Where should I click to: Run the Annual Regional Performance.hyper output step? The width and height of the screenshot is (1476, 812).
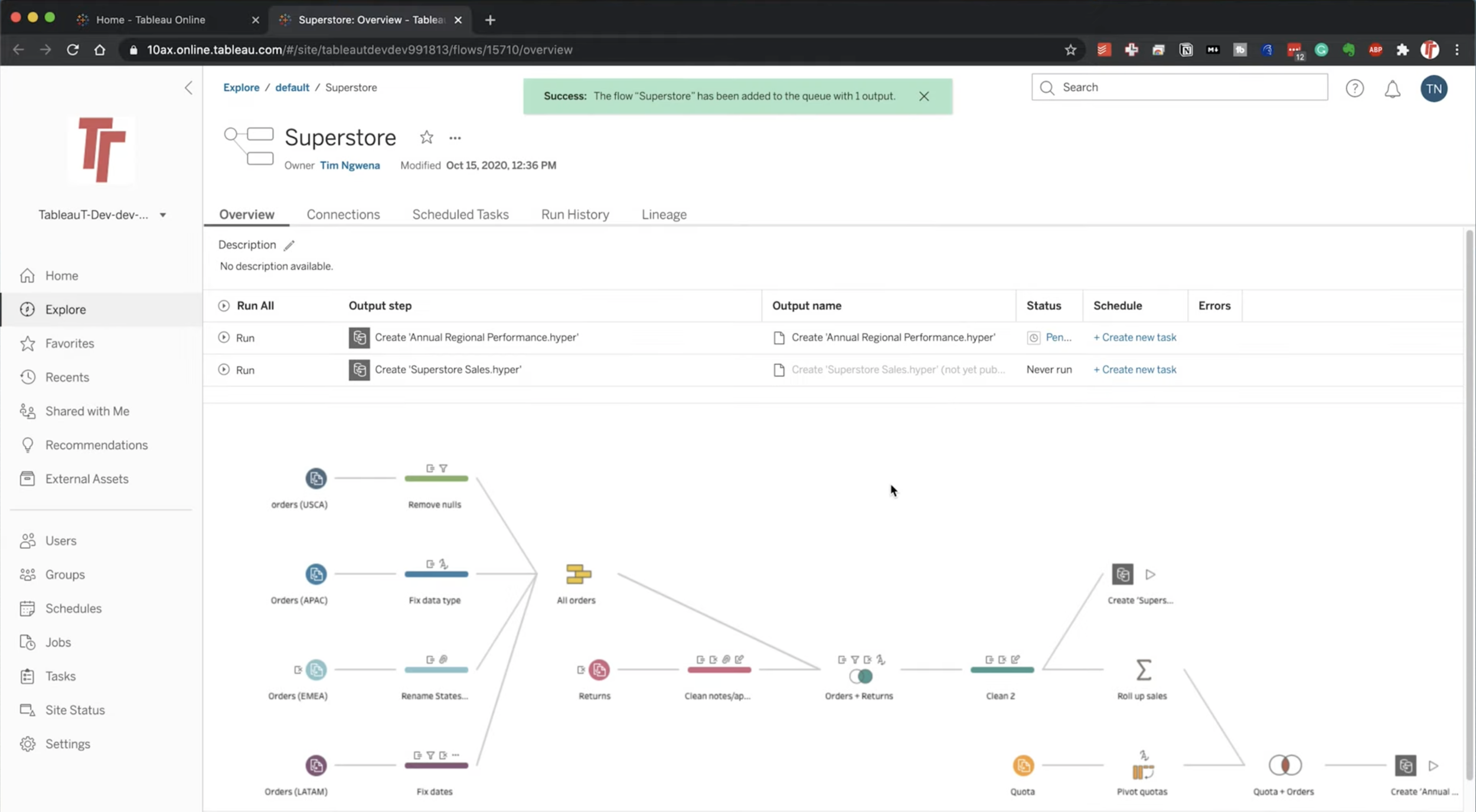tap(236, 338)
